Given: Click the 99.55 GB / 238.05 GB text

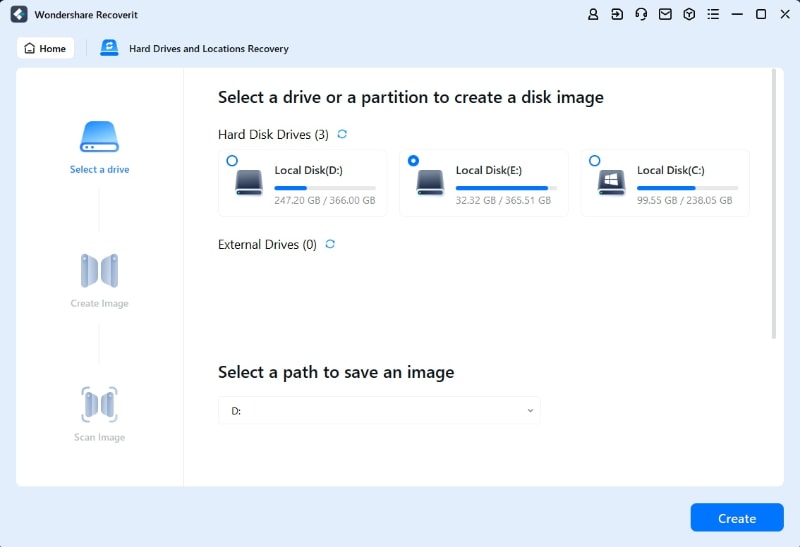Looking at the screenshot, I should pos(684,201).
